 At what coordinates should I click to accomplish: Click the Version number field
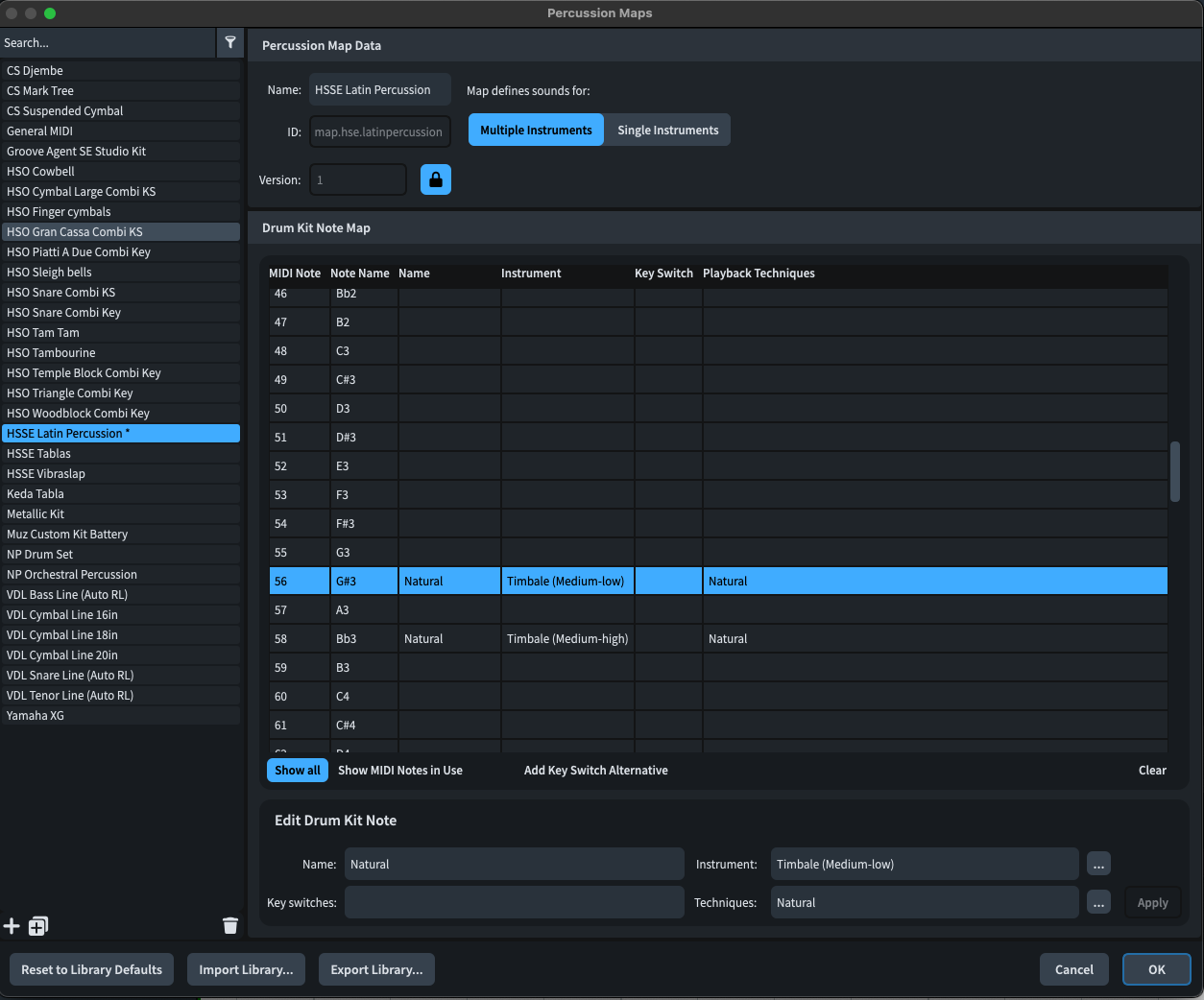click(x=358, y=179)
